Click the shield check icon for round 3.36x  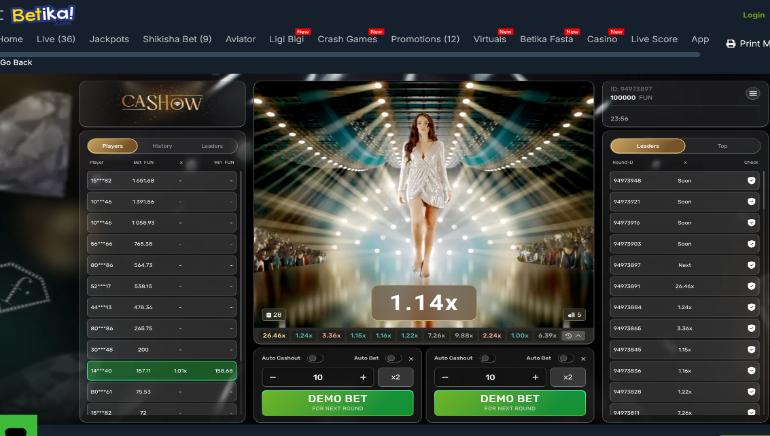[751, 328]
